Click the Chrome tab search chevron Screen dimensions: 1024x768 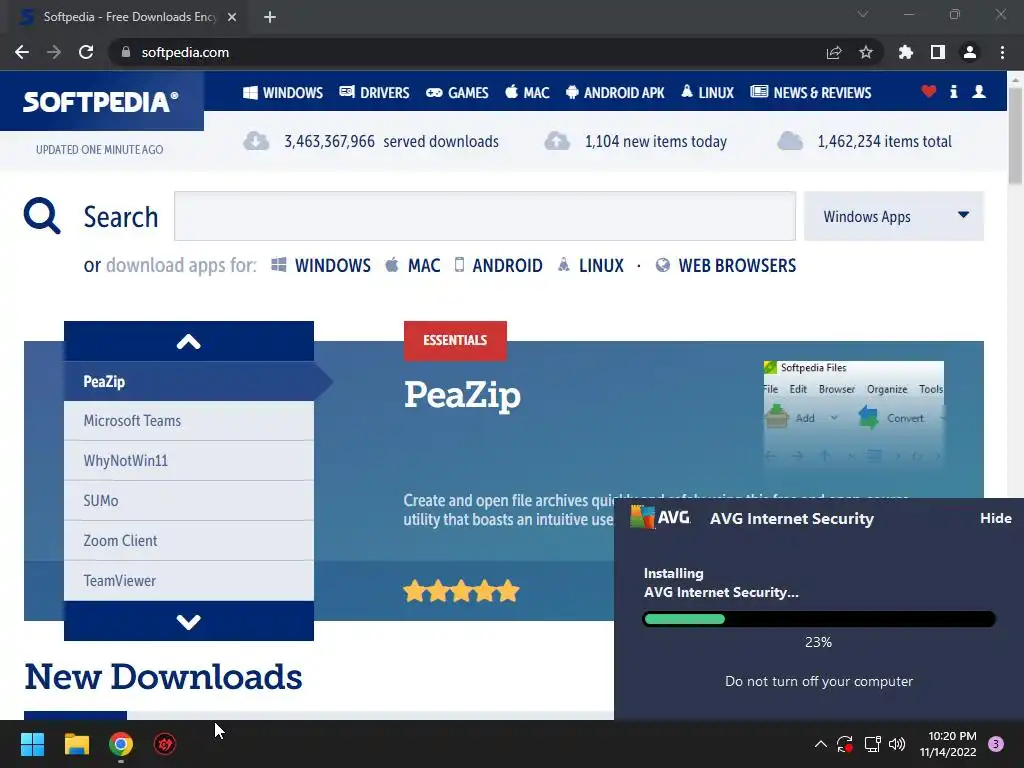(863, 14)
